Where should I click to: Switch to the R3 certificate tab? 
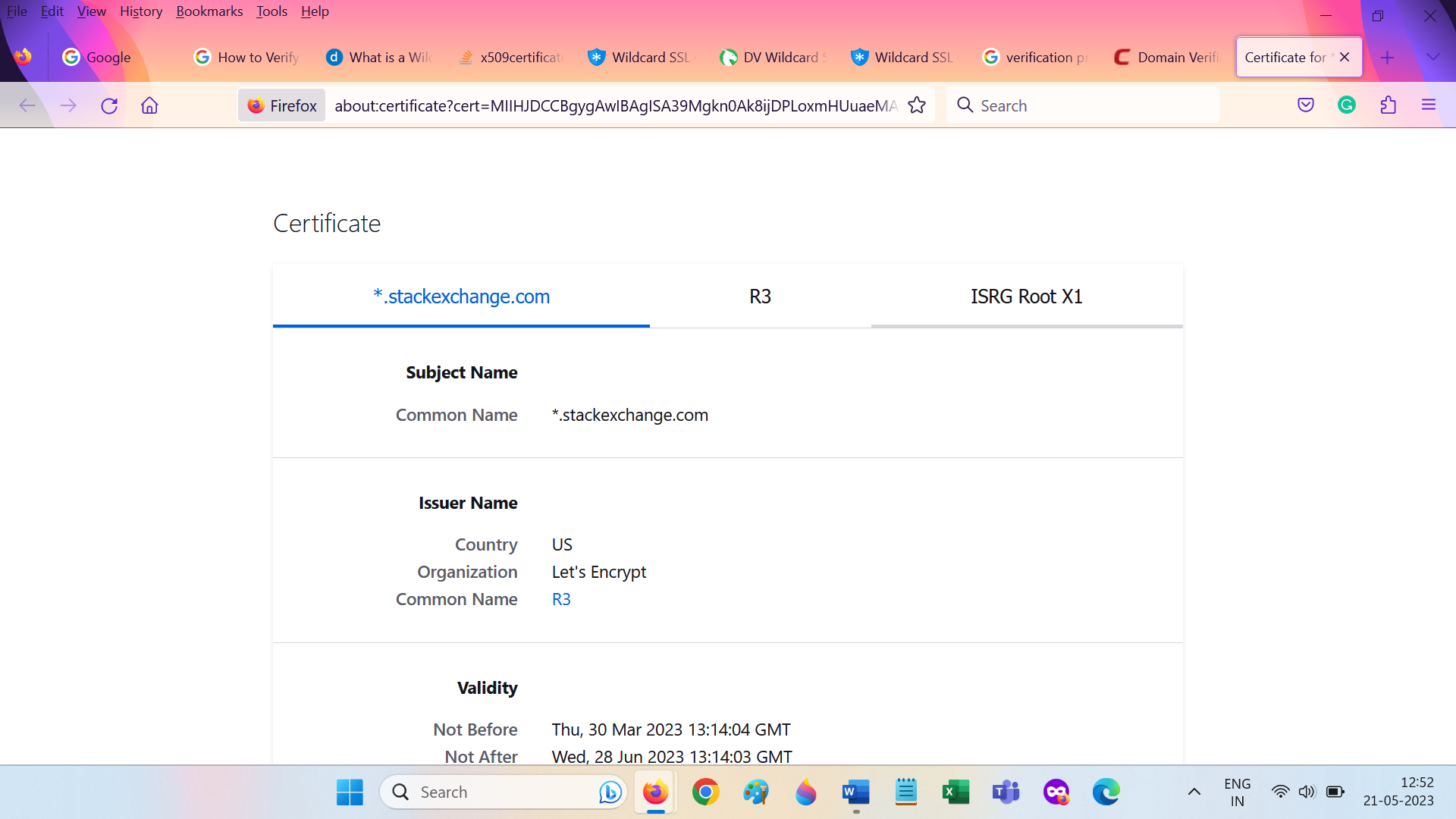pos(759,296)
